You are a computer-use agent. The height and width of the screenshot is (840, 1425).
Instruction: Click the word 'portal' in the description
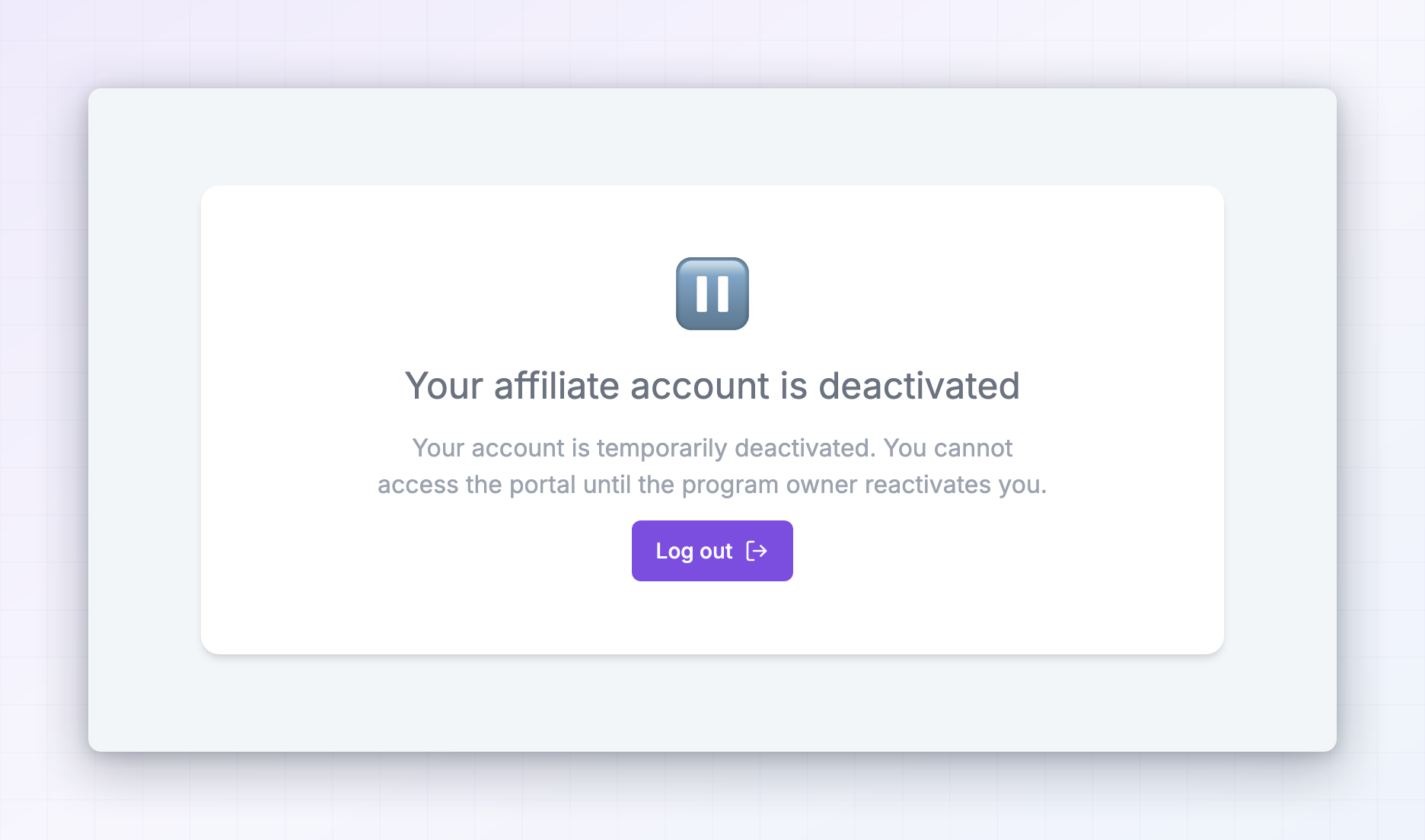pos(542,485)
